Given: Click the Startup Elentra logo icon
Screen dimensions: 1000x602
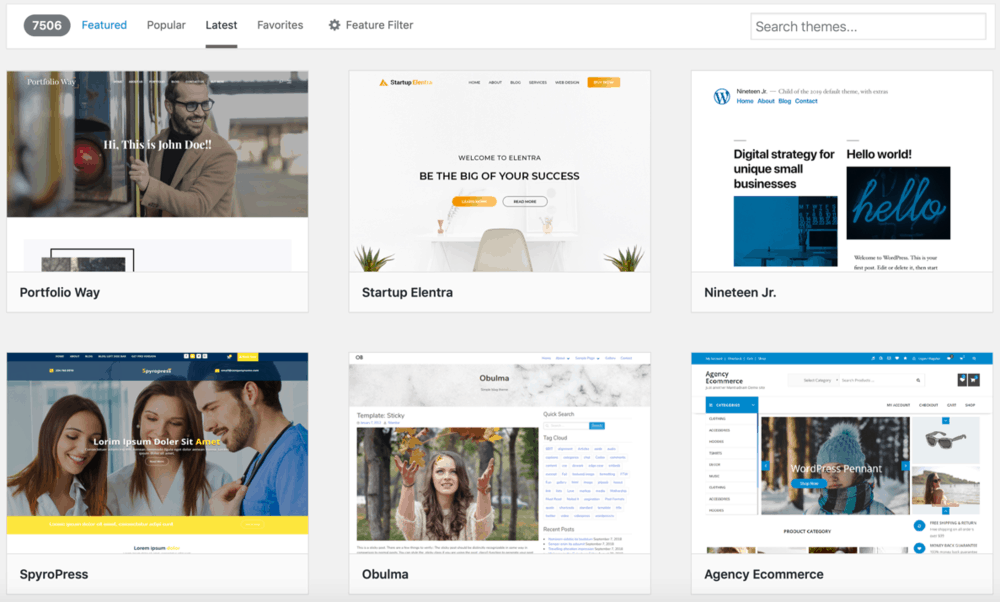Looking at the screenshot, I should tap(382, 82).
